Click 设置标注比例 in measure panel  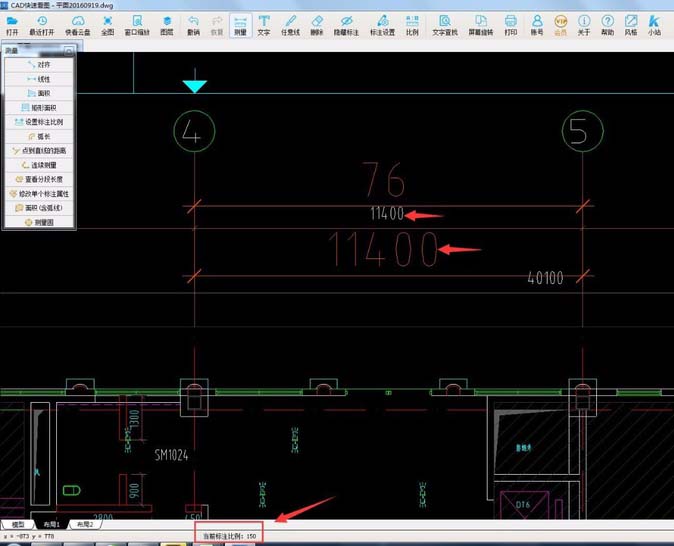pyautogui.click(x=39, y=122)
